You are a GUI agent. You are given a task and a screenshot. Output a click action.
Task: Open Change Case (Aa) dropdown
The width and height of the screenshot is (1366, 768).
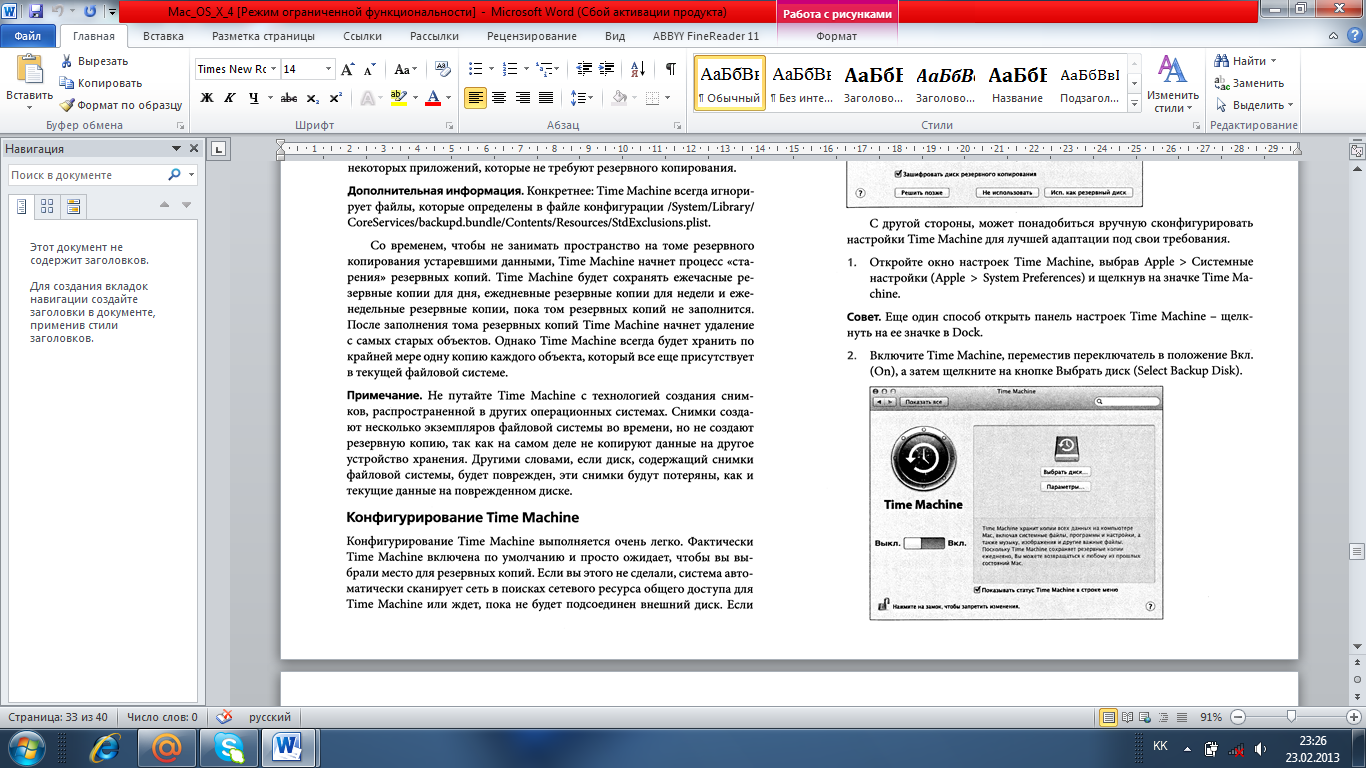(x=405, y=69)
